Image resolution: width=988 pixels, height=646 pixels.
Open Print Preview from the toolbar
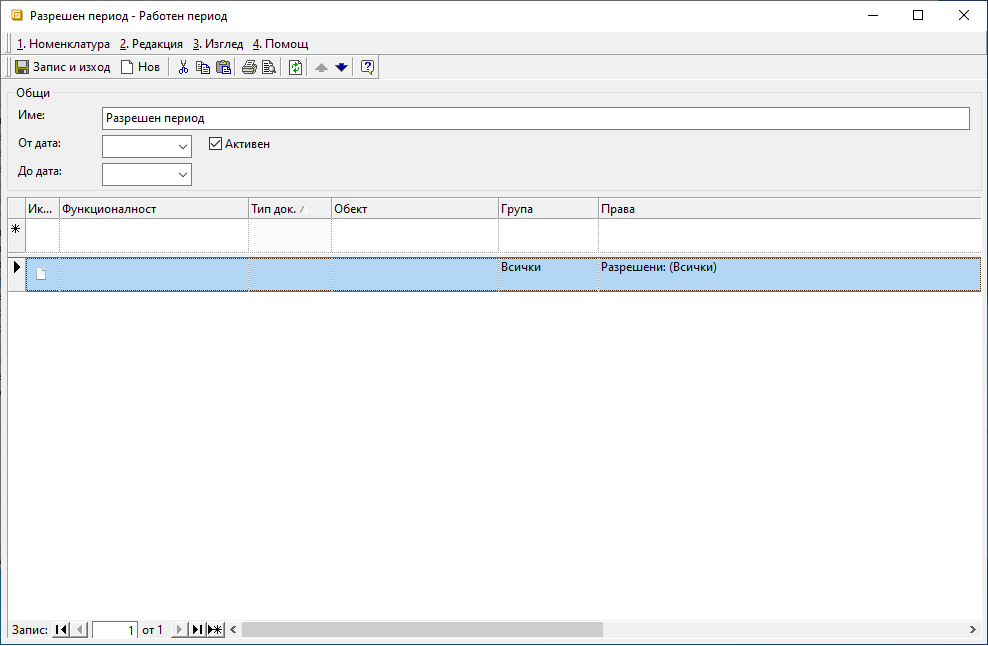point(268,67)
